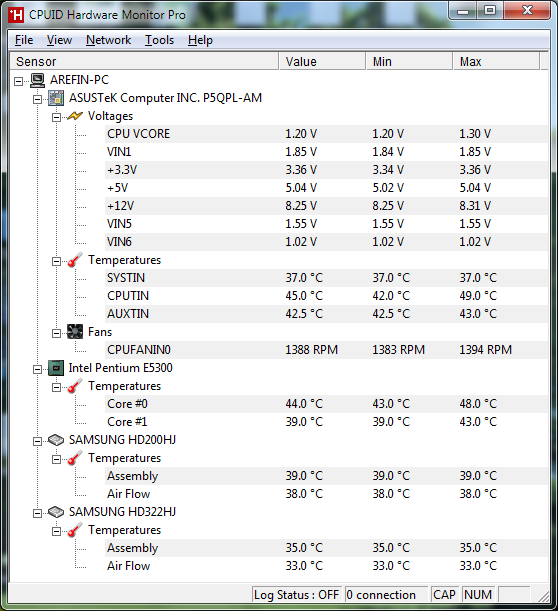Viewport: 559px width, 611px height.
Task: Click the thermometer icon under Intel Pentium E5300
Action: tap(75, 386)
